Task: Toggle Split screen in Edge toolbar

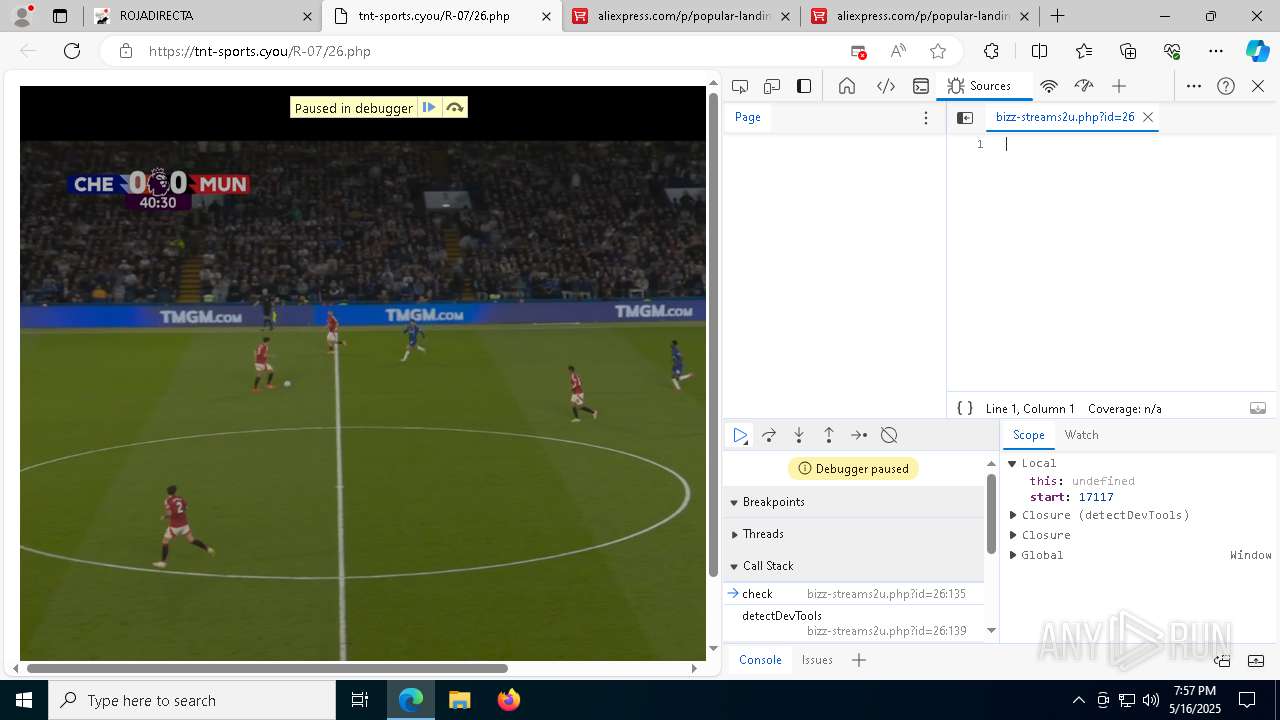Action: coord(1039,51)
